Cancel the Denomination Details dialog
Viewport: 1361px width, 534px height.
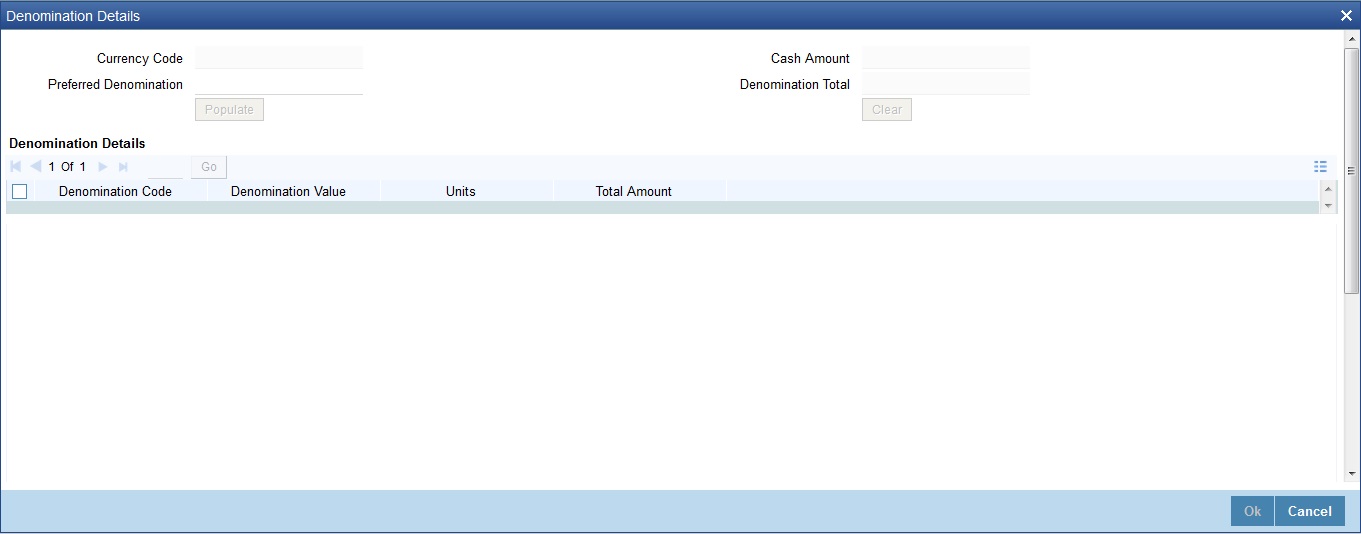pos(1309,511)
